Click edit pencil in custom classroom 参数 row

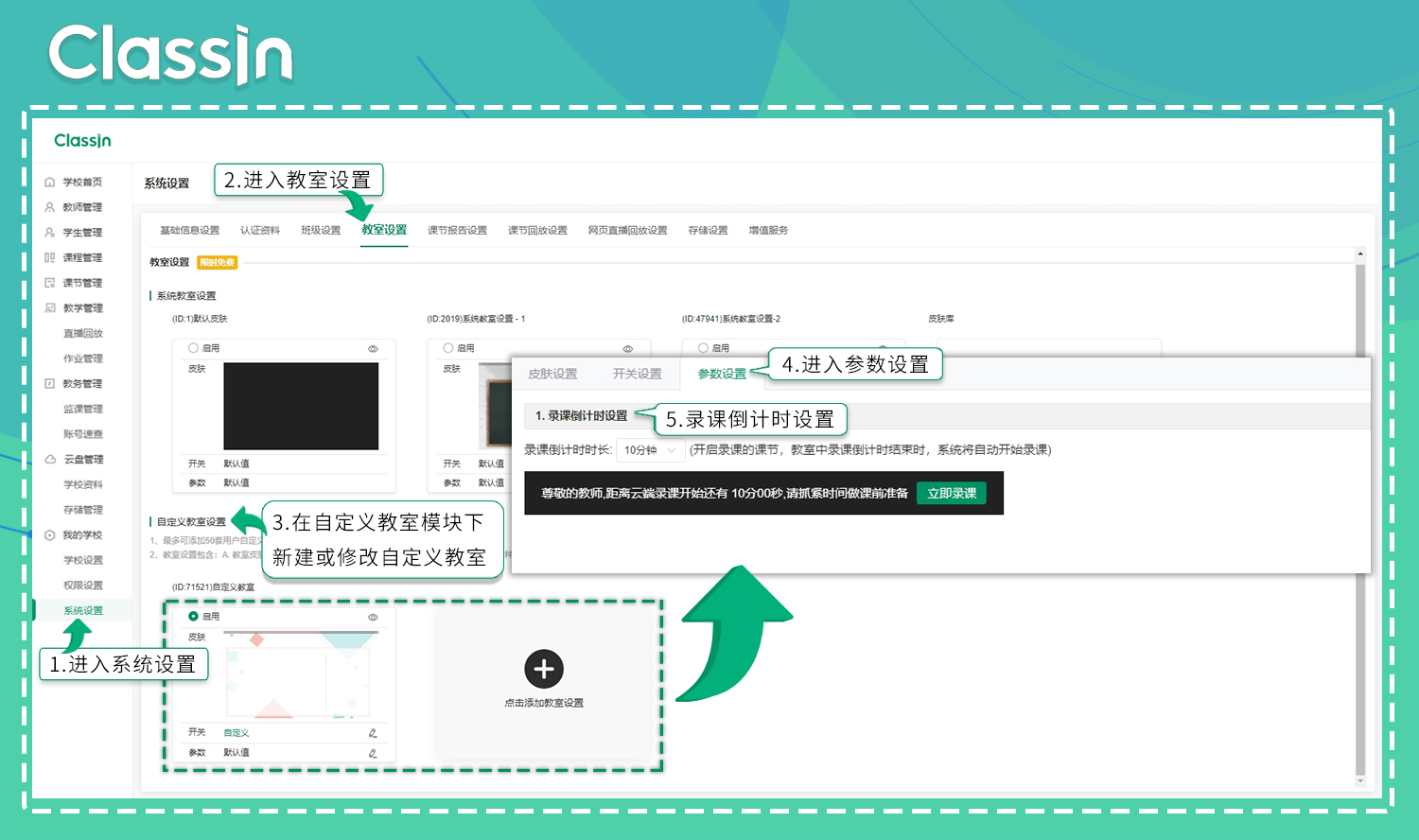tap(373, 753)
